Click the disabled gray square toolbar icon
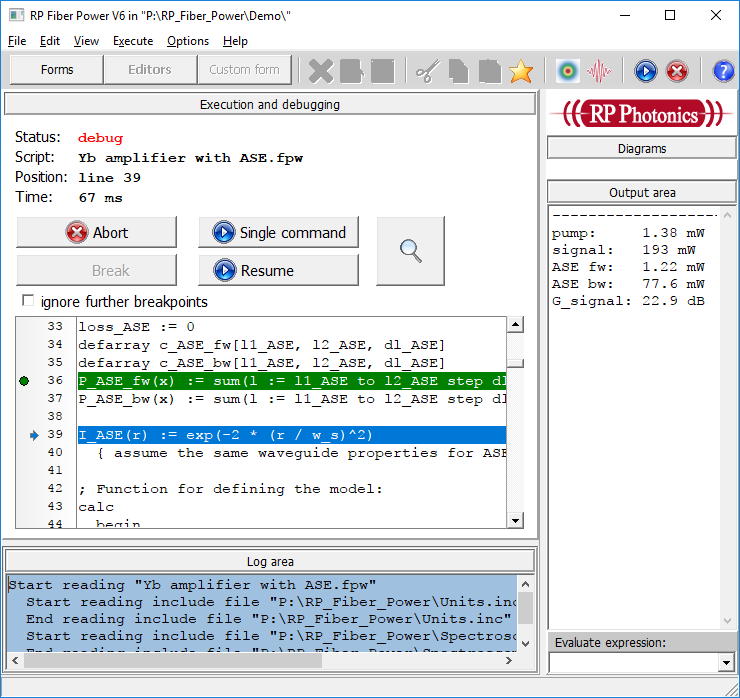The width and height of the screenshot is (740, 698). [x=383, y=71]
